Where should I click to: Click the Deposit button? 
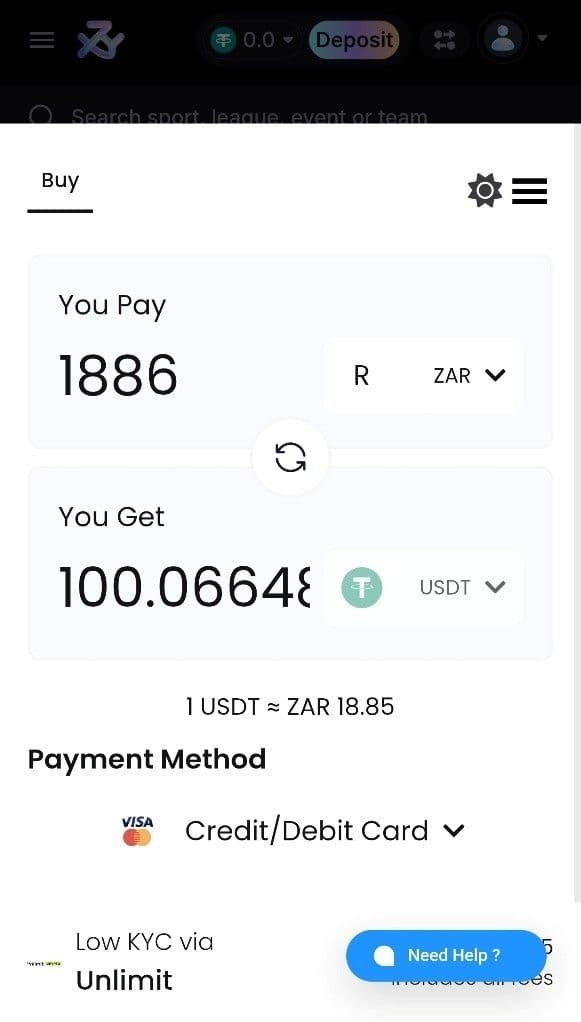tap(356, 40)
